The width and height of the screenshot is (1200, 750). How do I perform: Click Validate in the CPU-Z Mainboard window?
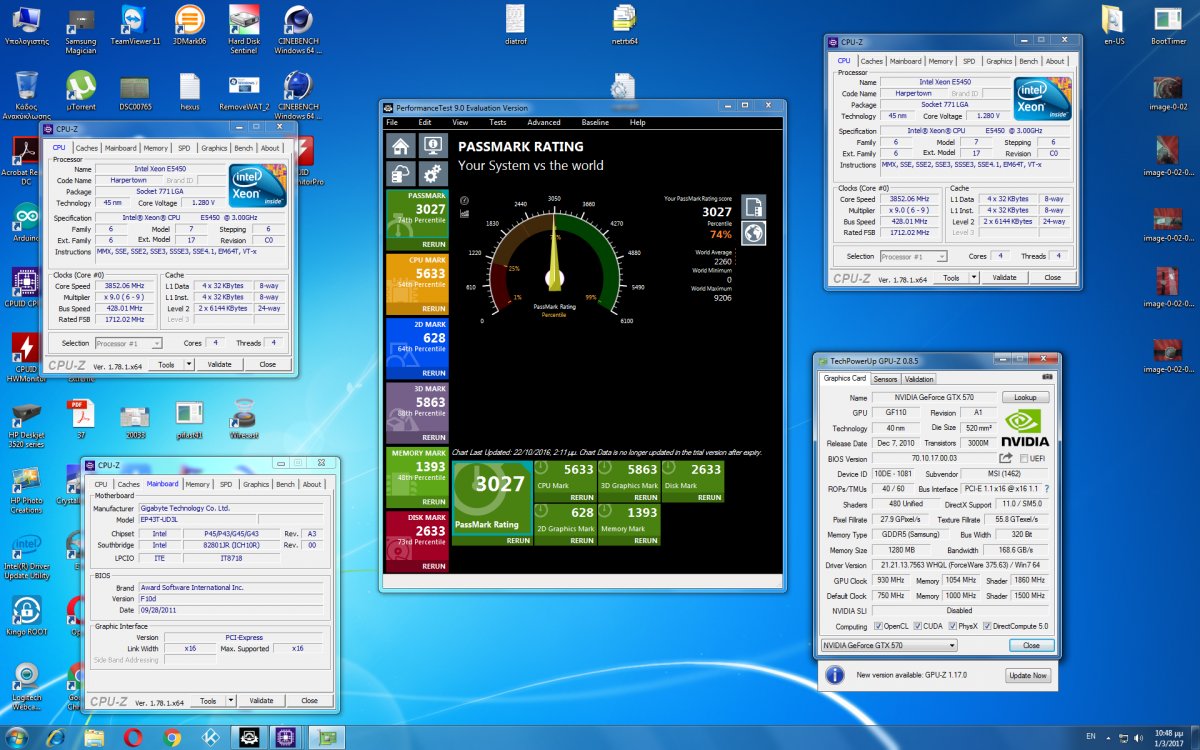pos(261,701)
